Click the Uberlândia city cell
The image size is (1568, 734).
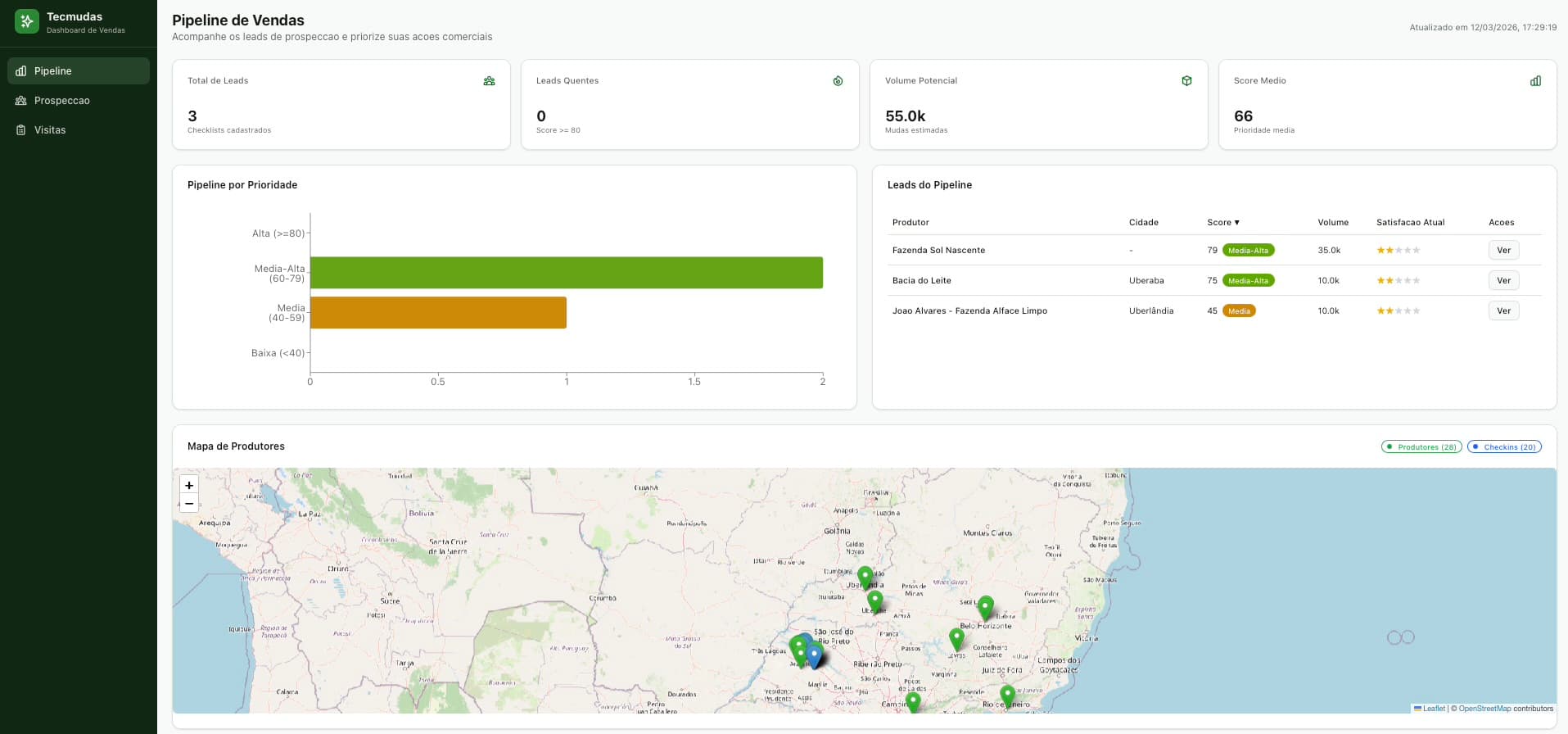[x=1151, y=311]
